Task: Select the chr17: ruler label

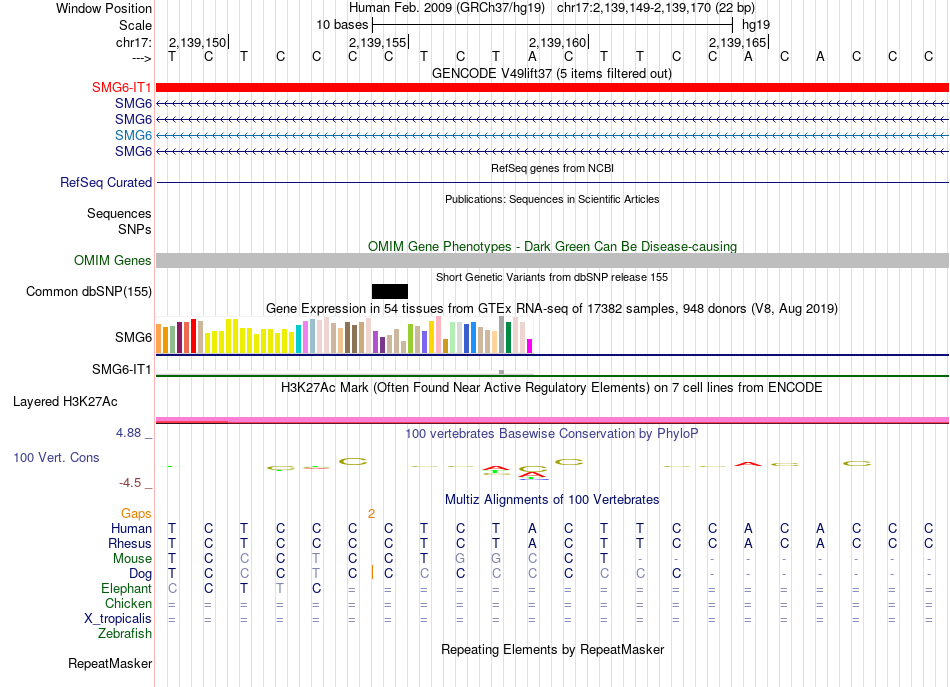Action: (134, 42)
